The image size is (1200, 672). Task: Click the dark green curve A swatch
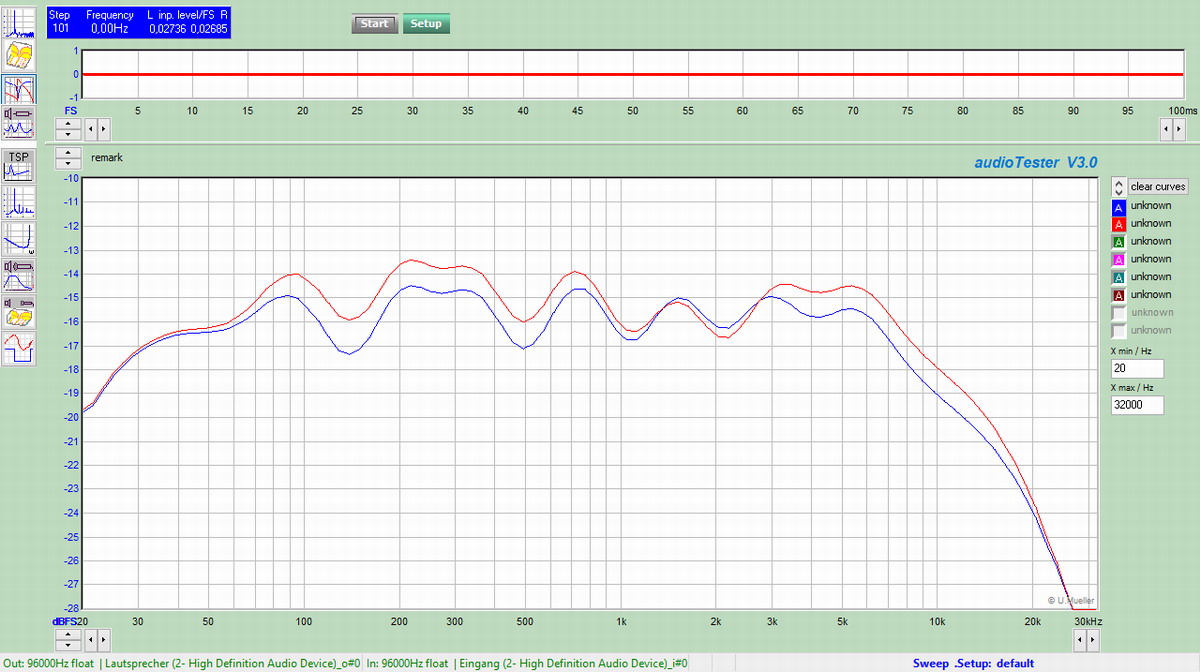[x=1119, y=241]
